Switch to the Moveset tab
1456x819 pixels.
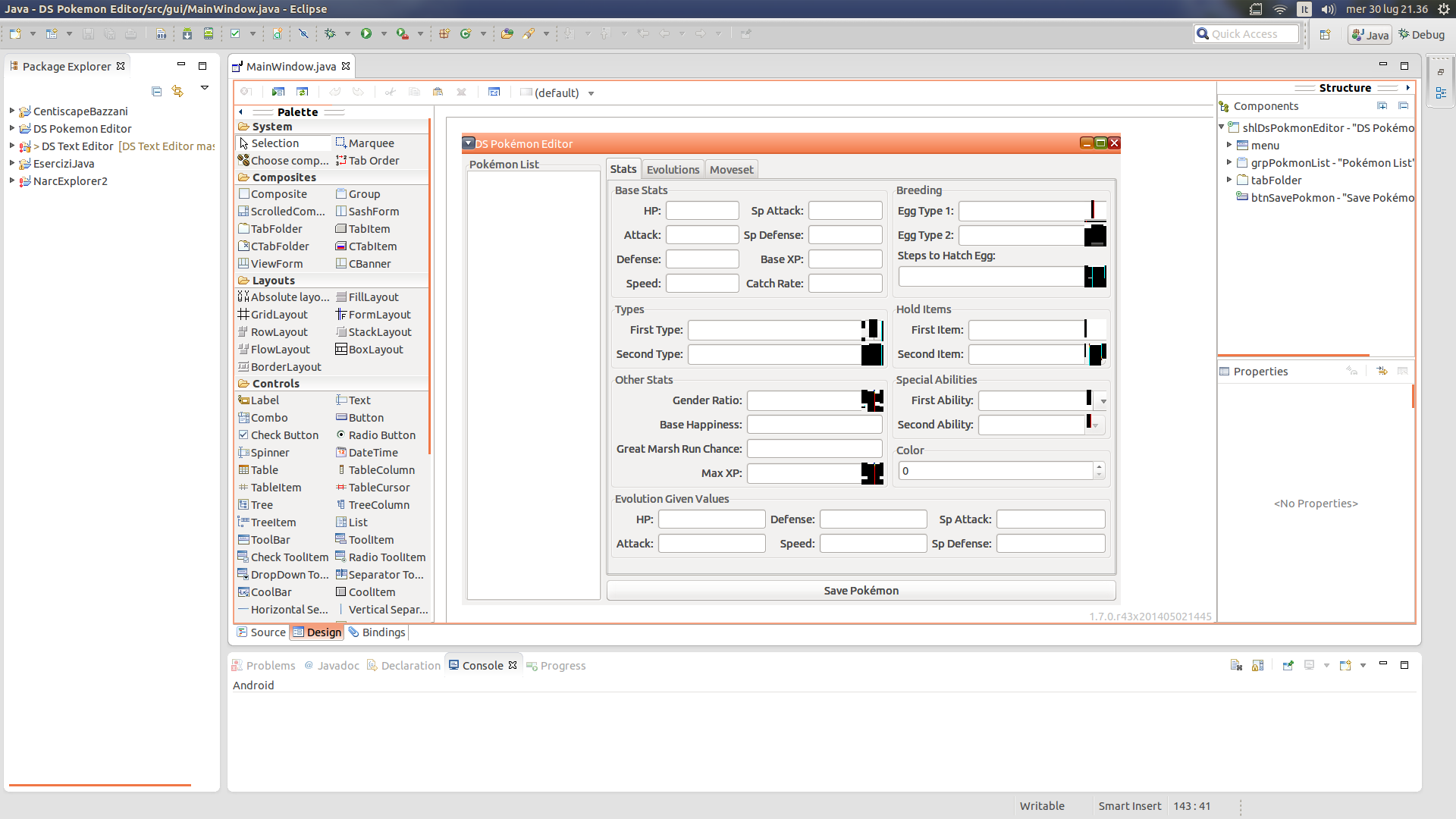(x=731, y=170)
